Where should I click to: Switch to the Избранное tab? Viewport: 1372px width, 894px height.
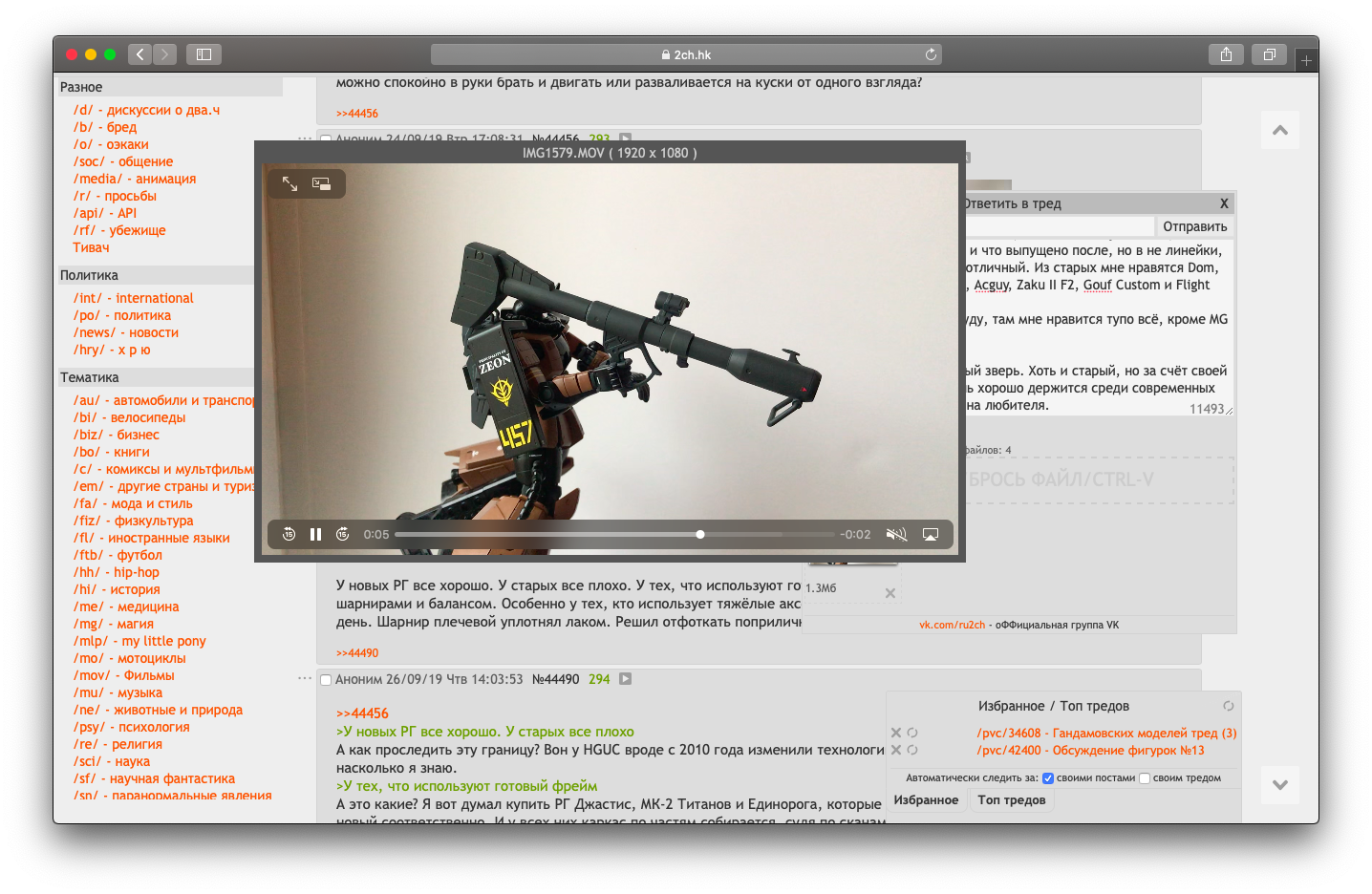[926, 800]
